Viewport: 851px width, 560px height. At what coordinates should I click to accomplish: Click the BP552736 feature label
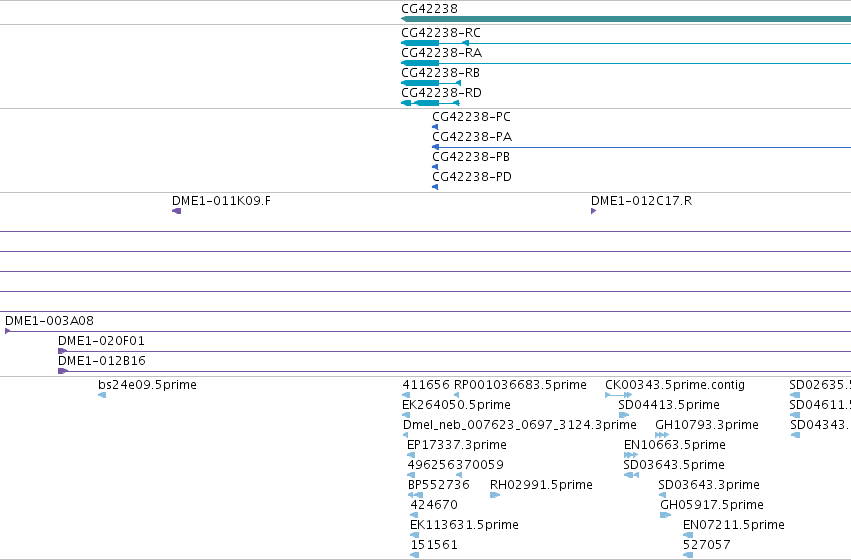tap(439, 485)
